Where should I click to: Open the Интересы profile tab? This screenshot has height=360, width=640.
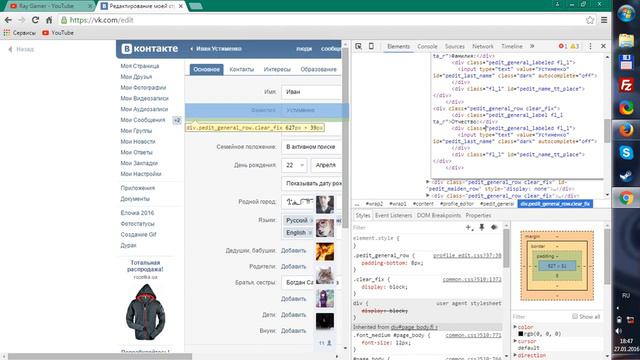click(x=277, y=69)
